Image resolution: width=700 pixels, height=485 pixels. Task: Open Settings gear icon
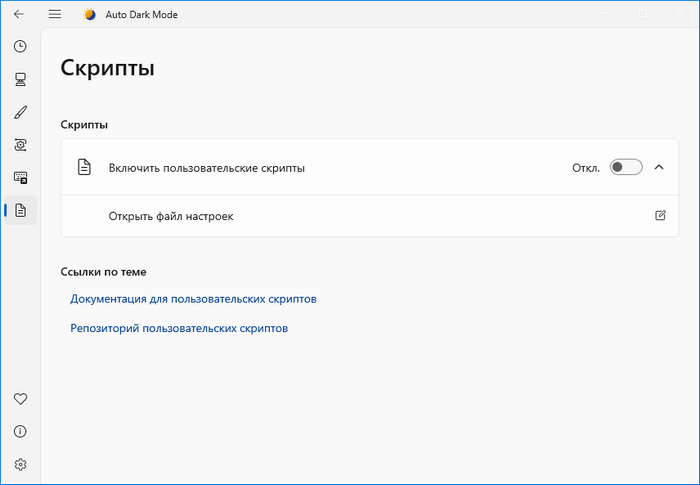pyautogui.click(x=21, y=464)
